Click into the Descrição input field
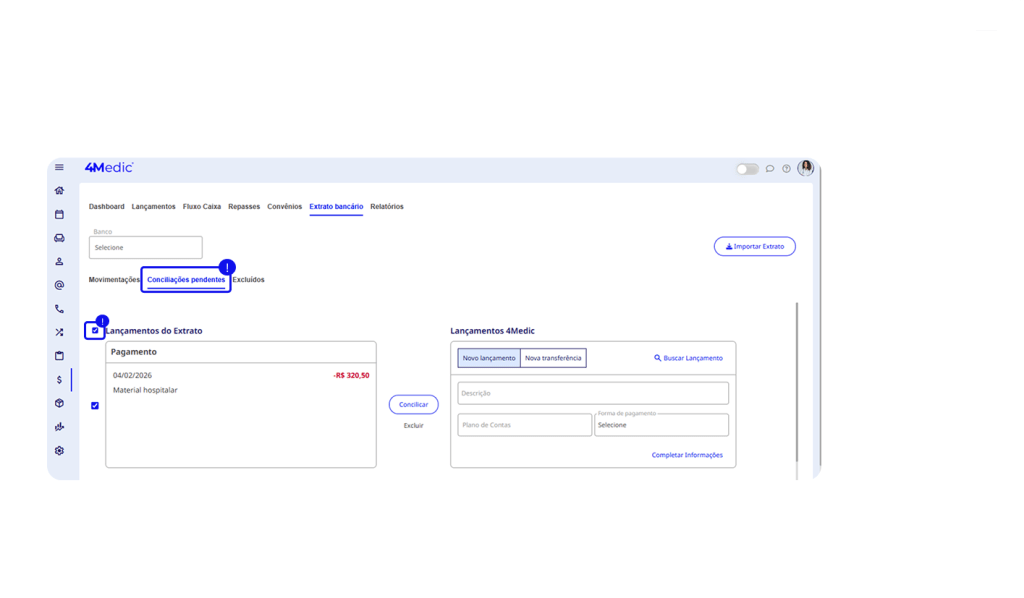 coord(592,393)
